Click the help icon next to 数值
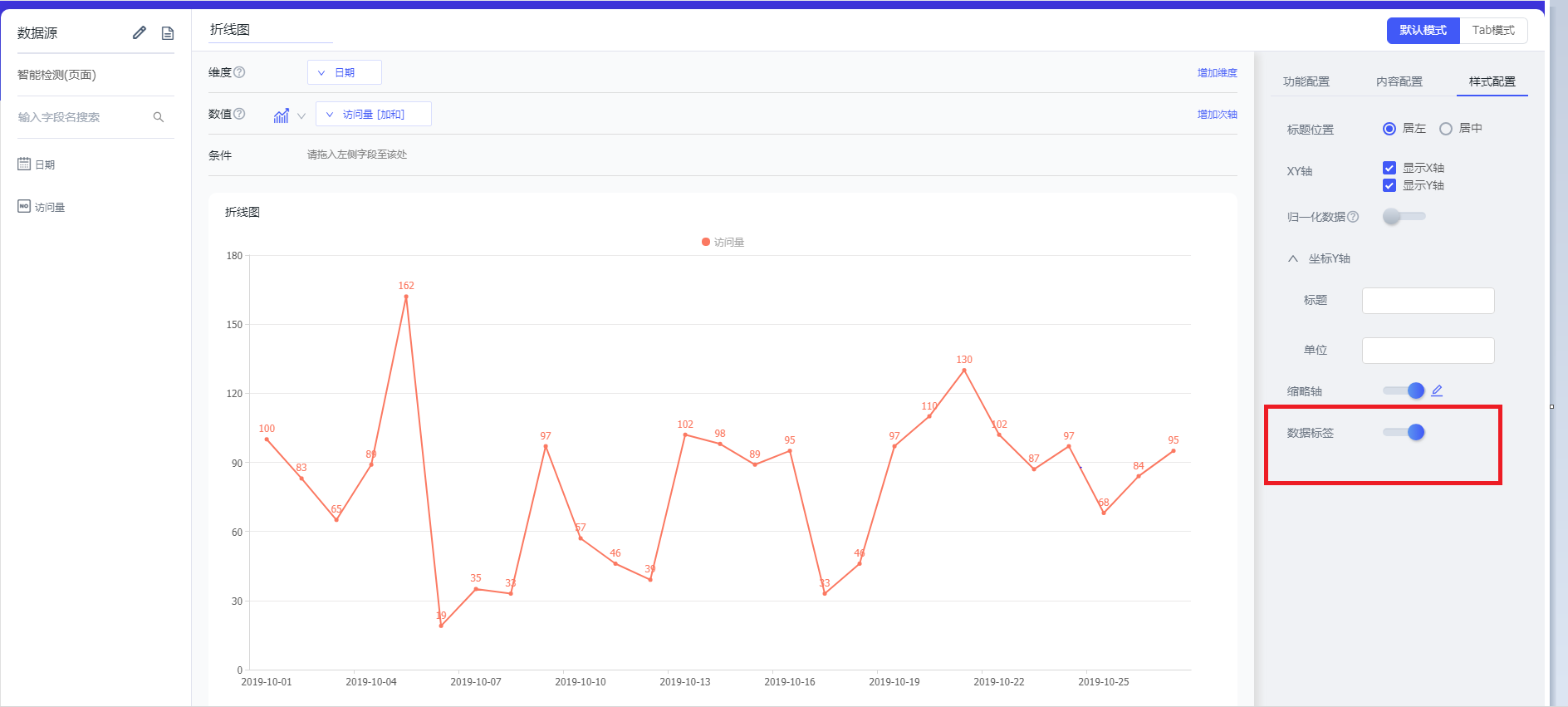This screenshot has width=1568, height=707. tap(239, 114)
